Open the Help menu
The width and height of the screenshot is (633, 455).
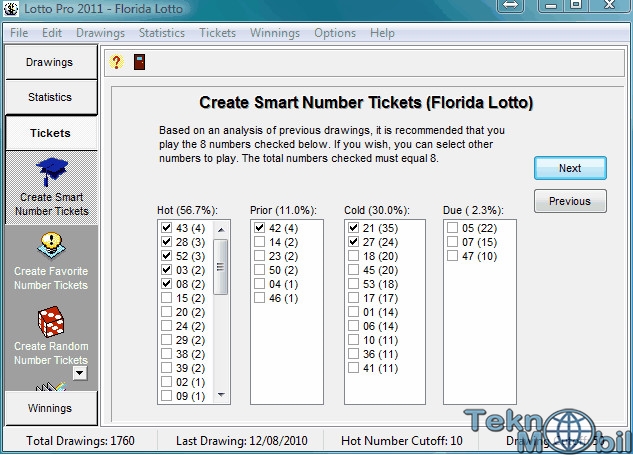click(x=382, y=33)
